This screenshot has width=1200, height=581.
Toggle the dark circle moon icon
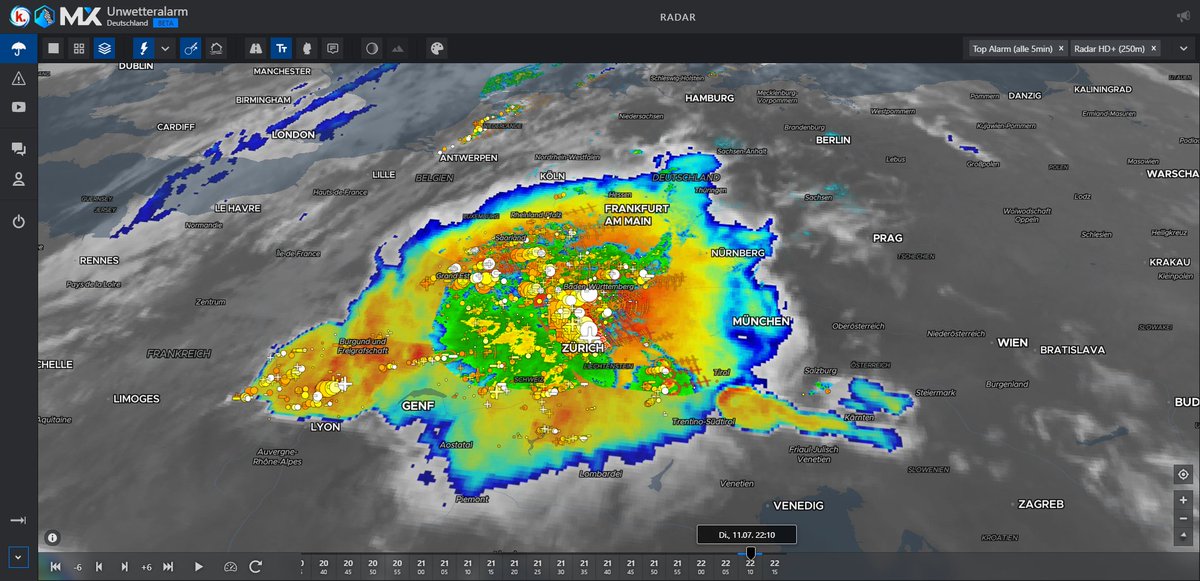371,48
